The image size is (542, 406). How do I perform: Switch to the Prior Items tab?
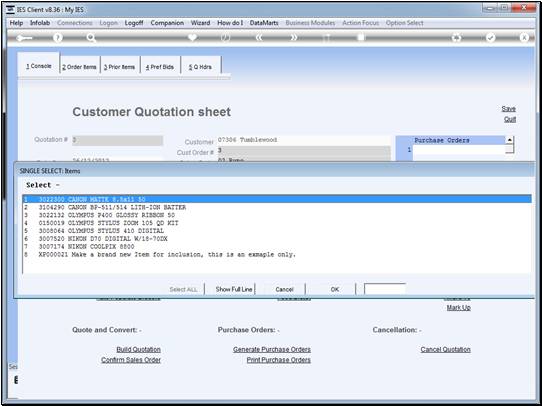tap(120, 67)
